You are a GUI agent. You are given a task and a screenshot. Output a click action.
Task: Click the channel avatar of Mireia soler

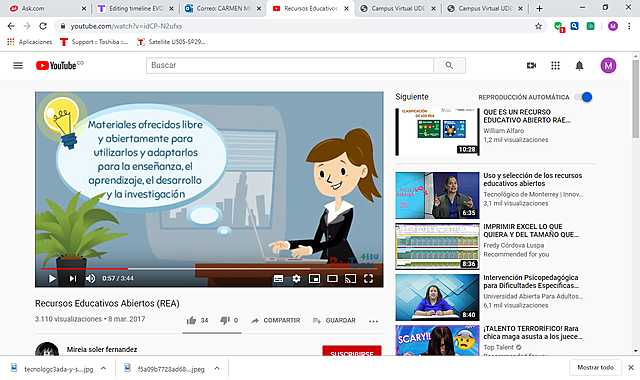pyautogui.click(x=47, y=350)
